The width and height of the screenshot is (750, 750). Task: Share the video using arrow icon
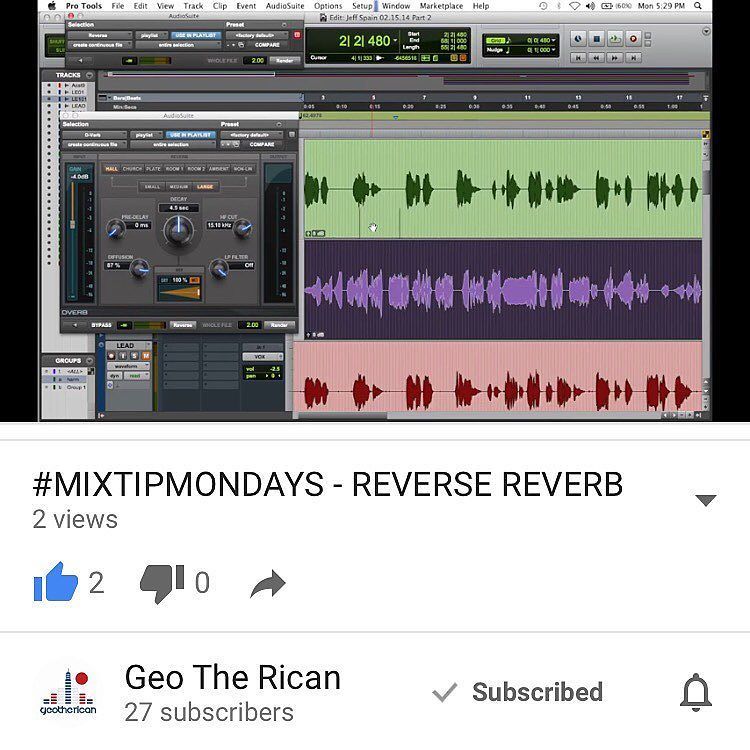point(268,584)
